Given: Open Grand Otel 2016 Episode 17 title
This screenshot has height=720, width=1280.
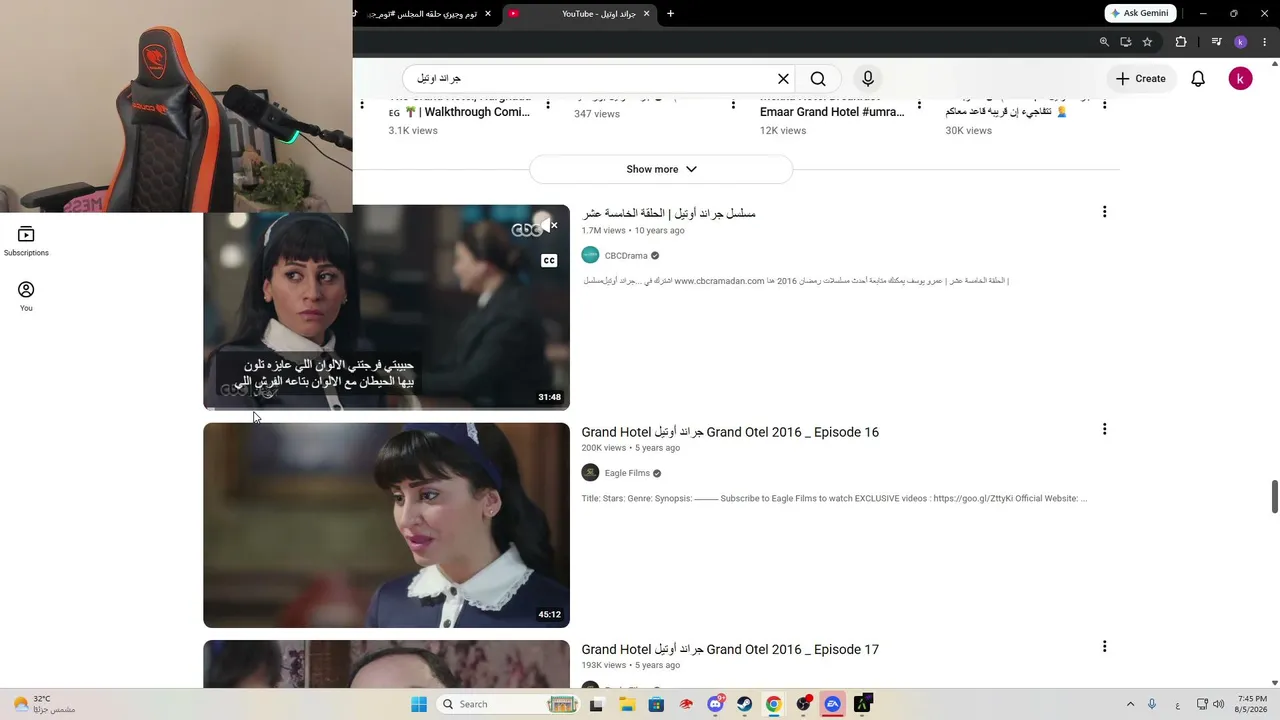Looking at the screenshot, I should pyautogui.click(x=730, y=649).
